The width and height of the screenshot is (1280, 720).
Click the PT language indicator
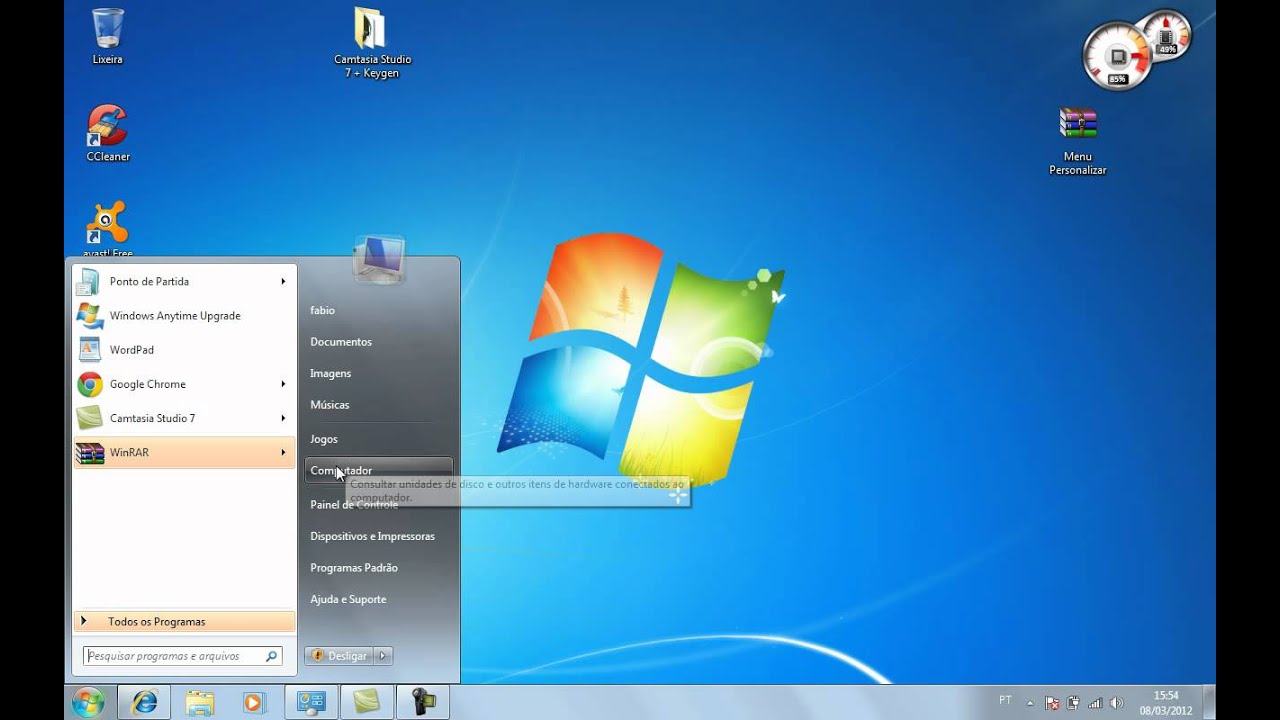pyautogui.click(x=1005, y=700)
